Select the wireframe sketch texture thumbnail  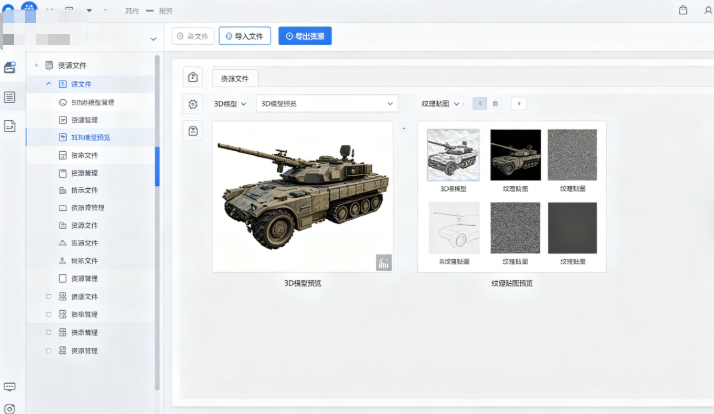pos(453,228)
